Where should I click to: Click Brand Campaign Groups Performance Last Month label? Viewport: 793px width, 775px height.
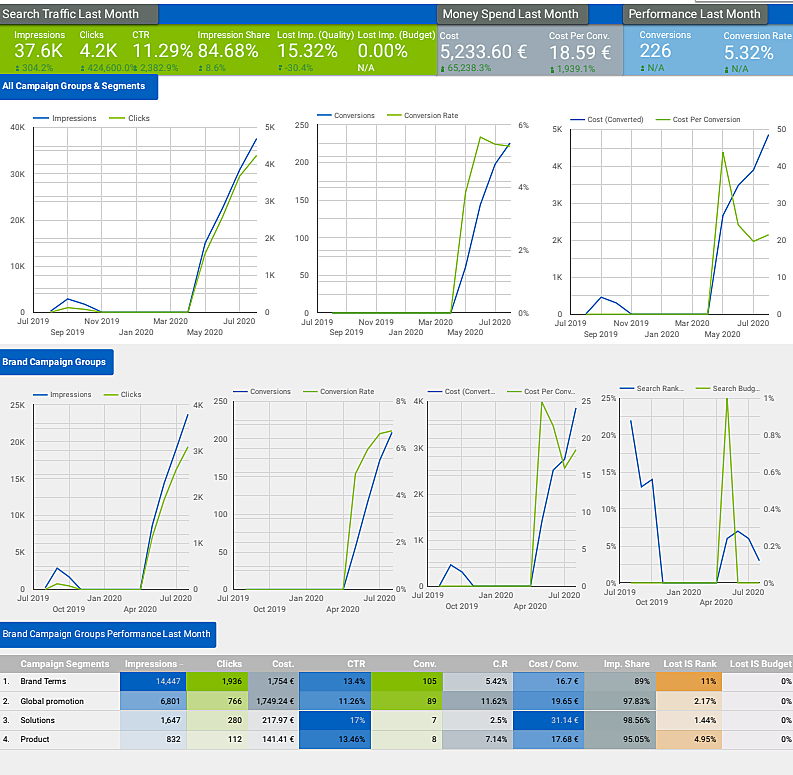(x=107, y=634)
